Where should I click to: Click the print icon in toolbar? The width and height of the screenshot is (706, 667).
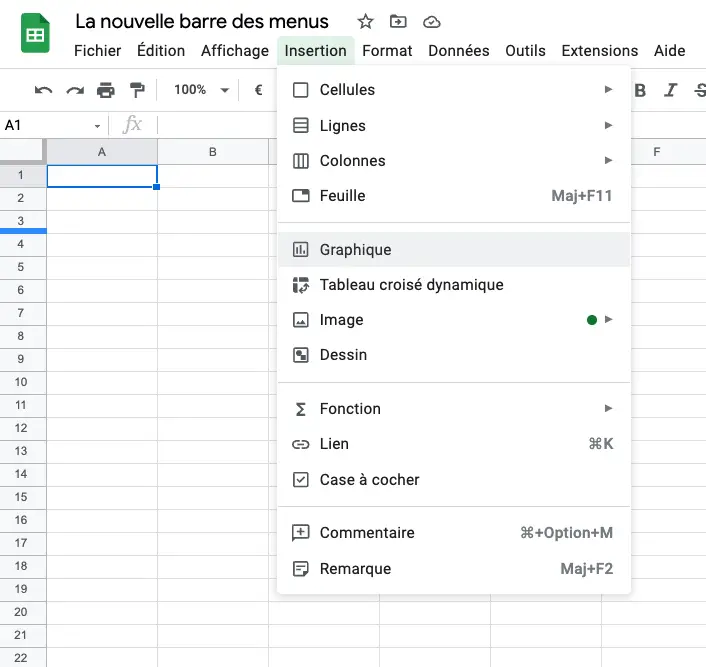click(x=106, y=90)
